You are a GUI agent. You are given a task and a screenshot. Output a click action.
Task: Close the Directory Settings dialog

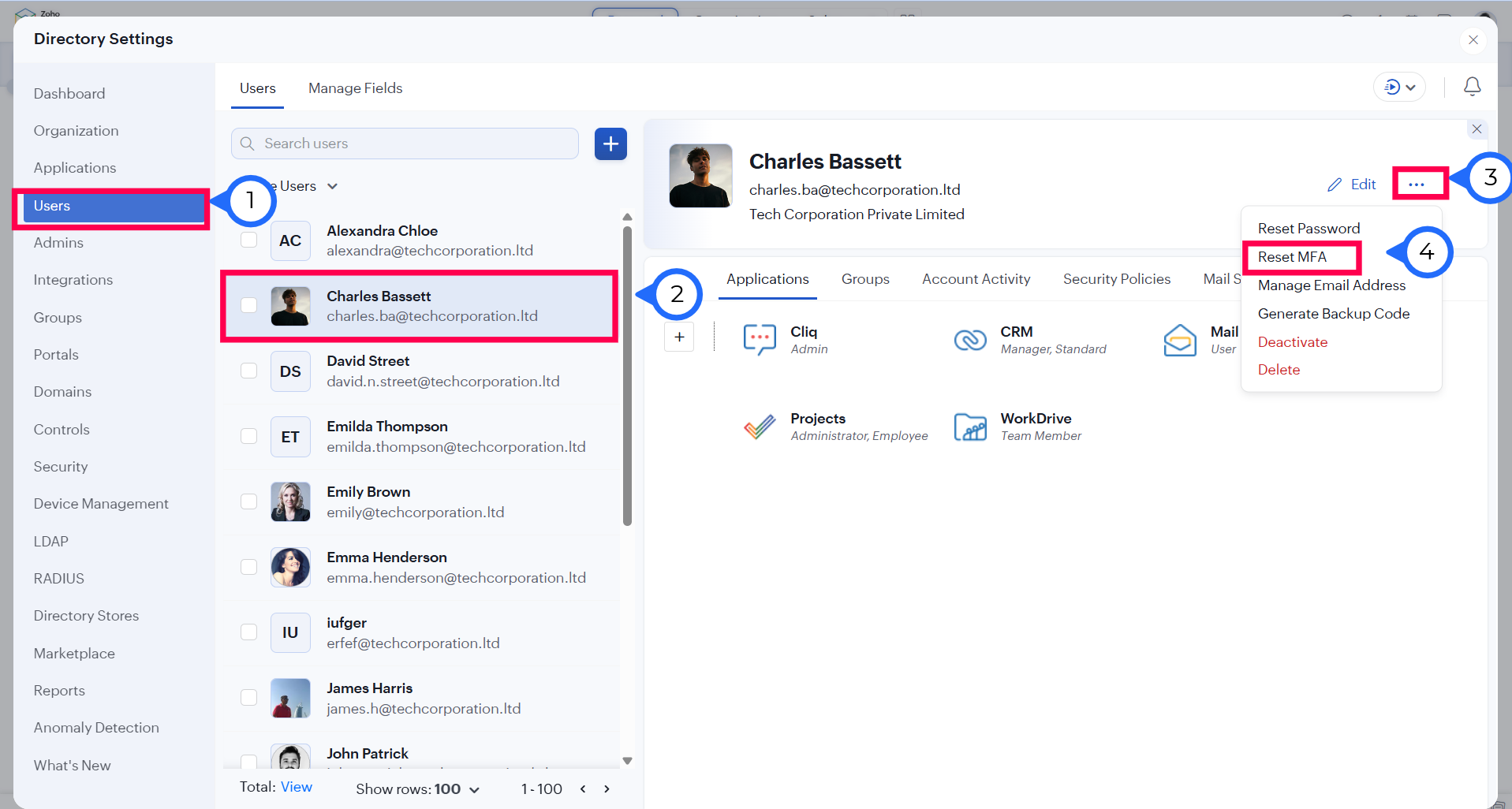(x=1473, y=40)
